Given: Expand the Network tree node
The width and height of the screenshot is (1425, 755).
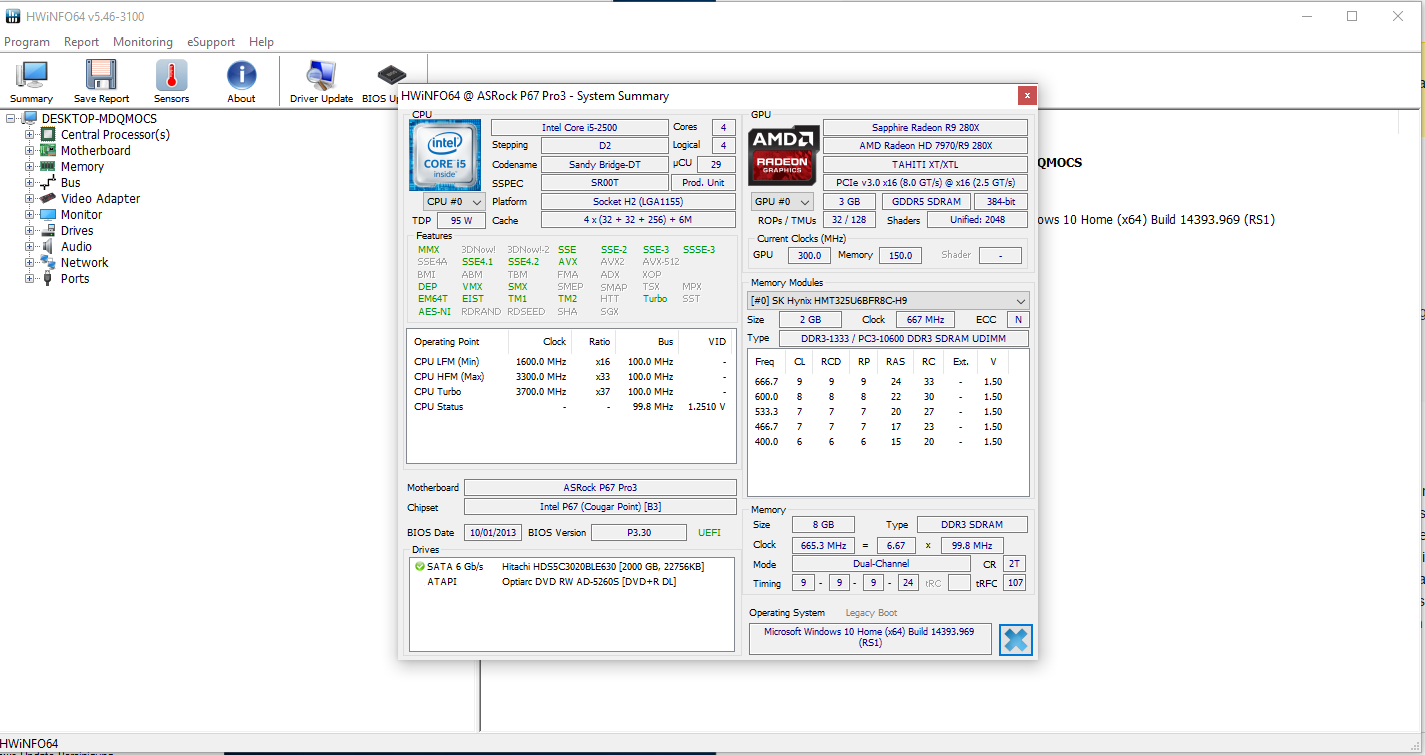Looking at the screenshot, I should pyautogui.click(x=30, y=262).
